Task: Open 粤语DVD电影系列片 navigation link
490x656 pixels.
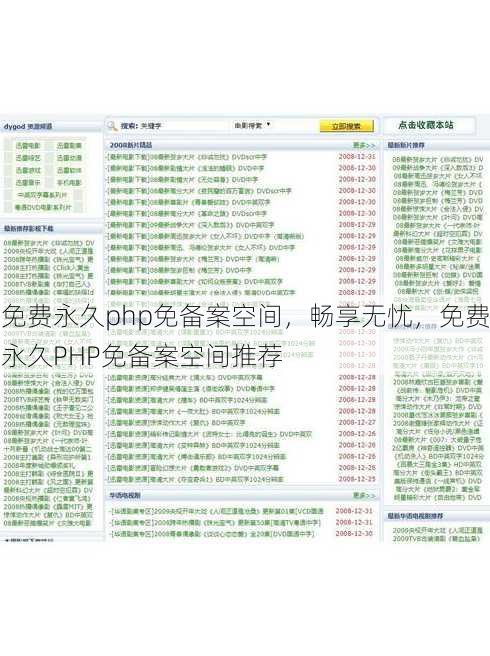Action: 43,207
